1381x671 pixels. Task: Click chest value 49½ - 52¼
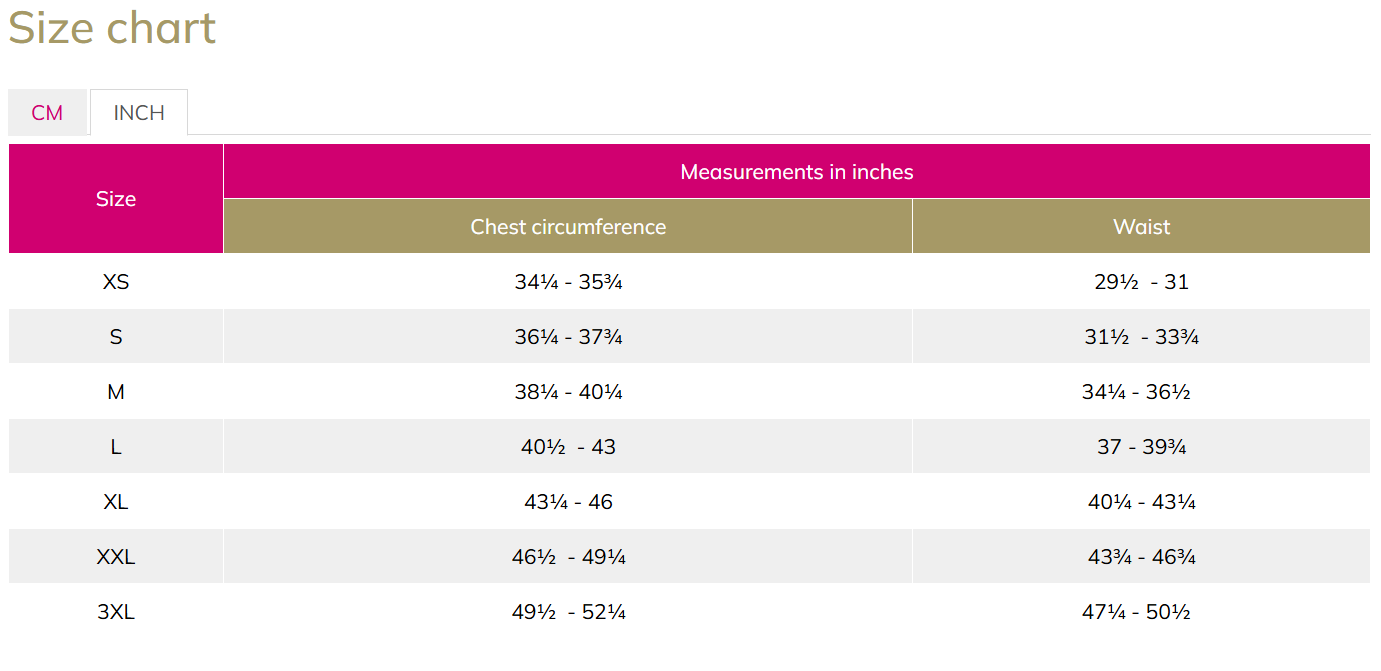tap(568, 612)
